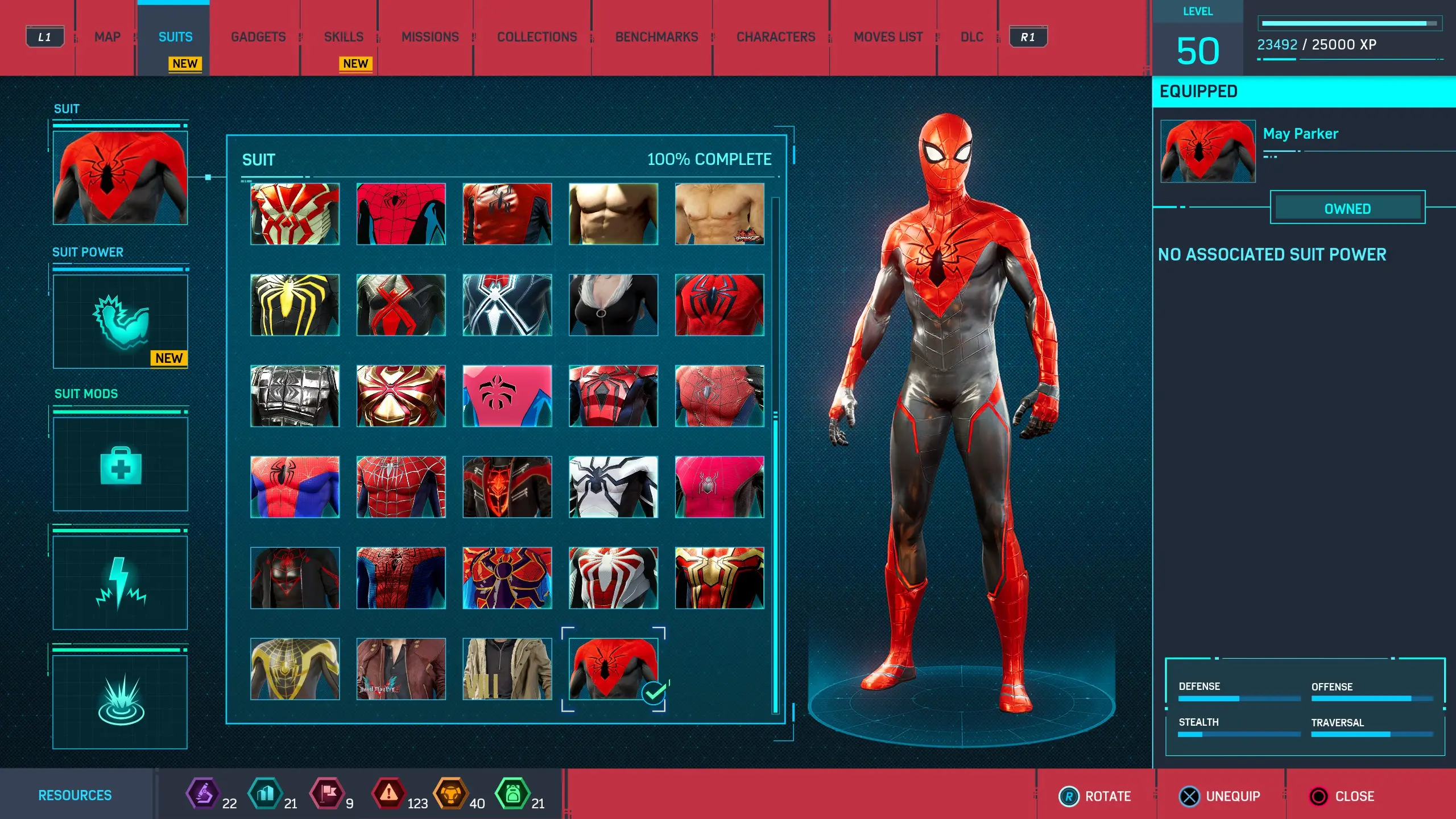1456x819 pixels.
Task: Click the UNEQUIP button
Action: (x=1219, y=796)
